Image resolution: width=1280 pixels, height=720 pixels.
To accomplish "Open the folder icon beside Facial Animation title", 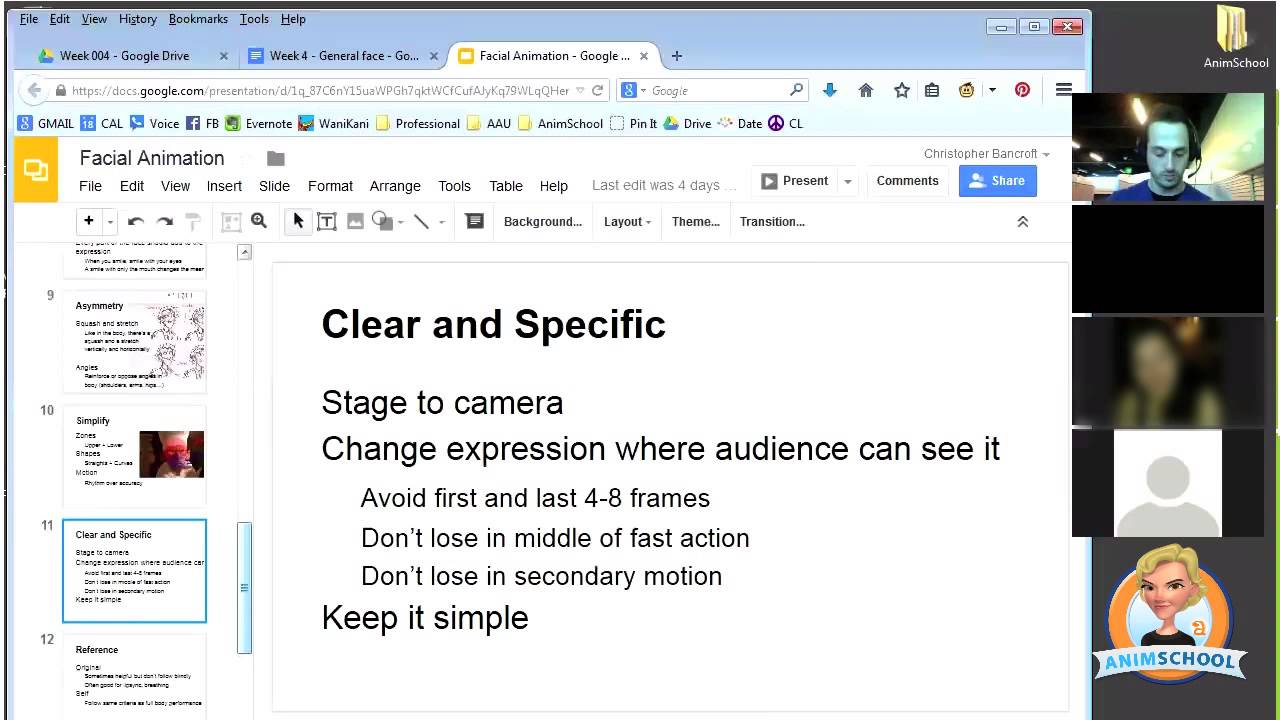I will tap(276, 158).
